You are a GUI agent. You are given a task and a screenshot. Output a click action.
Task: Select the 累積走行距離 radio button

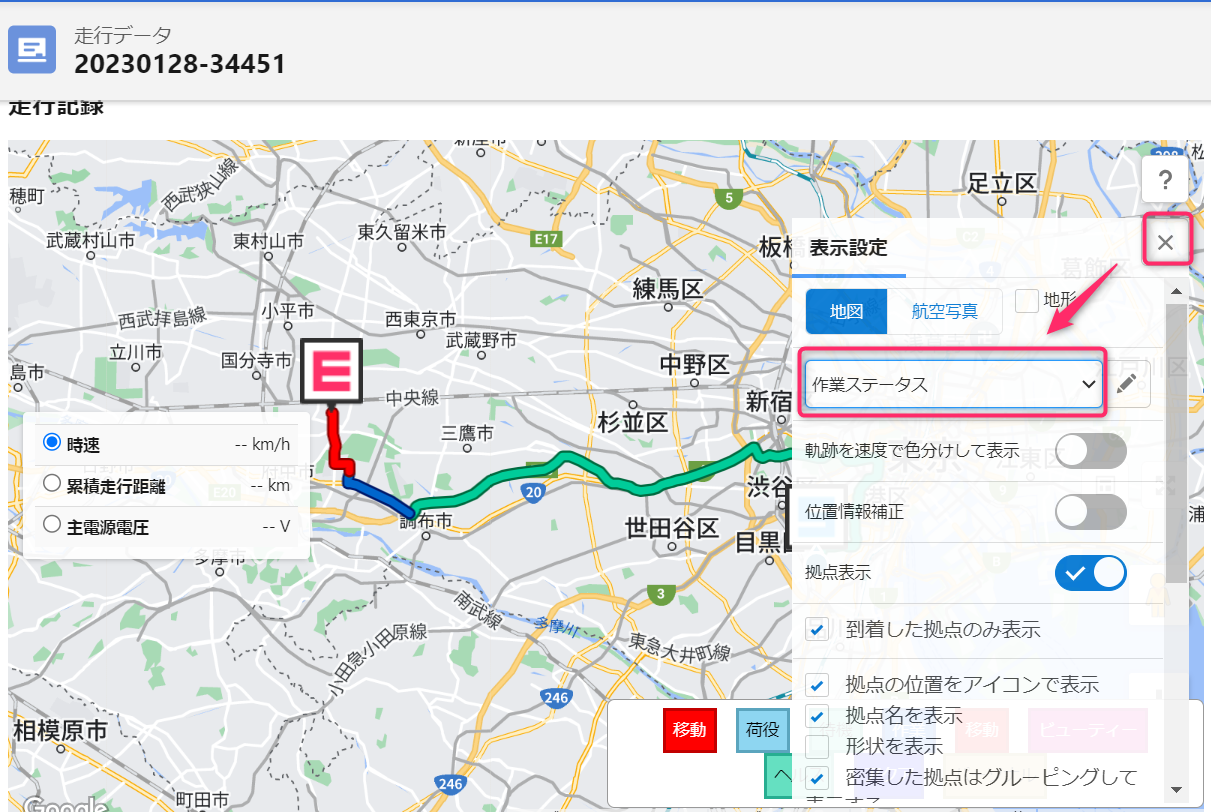[52, 484]
